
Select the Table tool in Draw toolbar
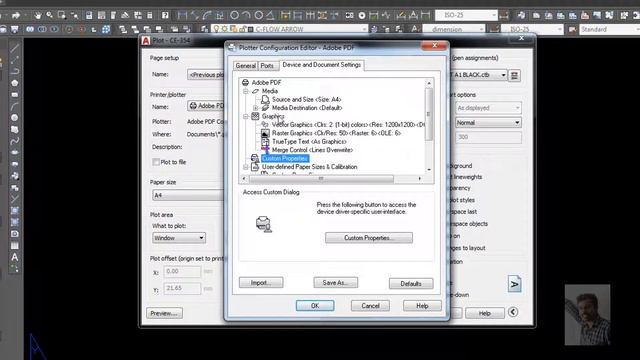point(15,246)
